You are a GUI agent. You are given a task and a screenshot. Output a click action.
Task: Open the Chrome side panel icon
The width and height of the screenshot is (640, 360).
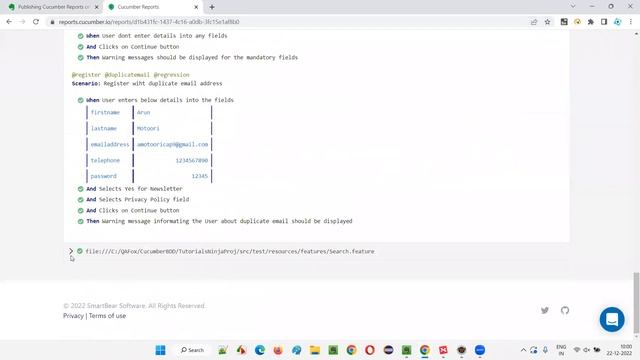pos(604,22)
